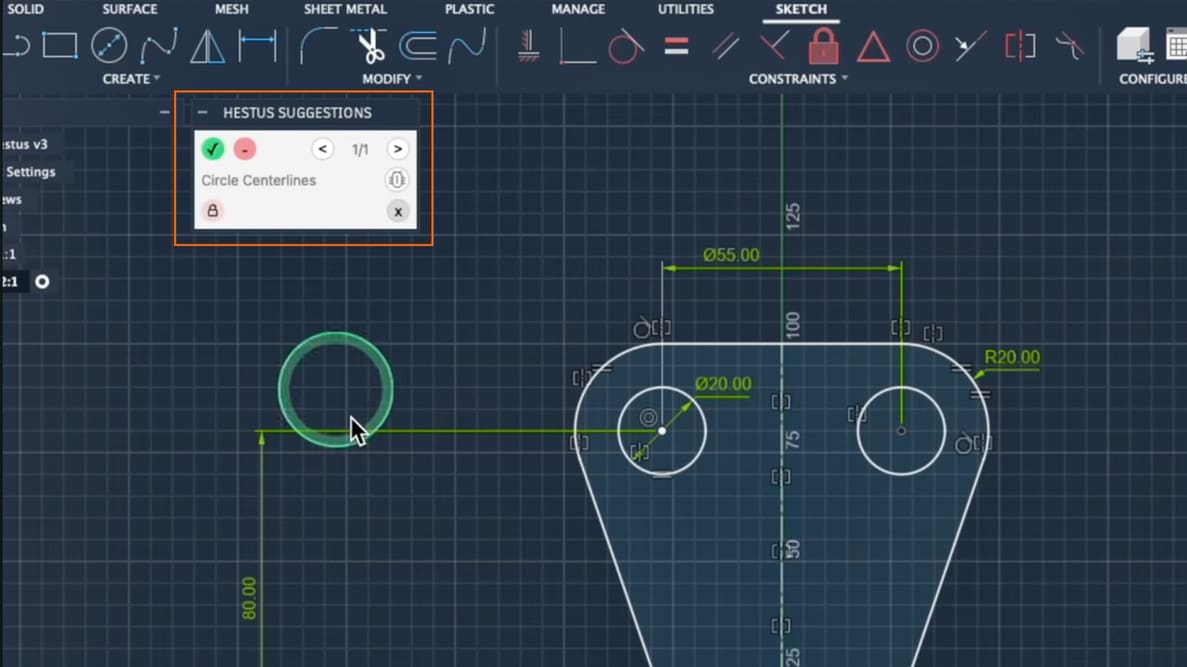Open the Utilities ribbon tab
This screenshot has width=1187, height=667.
(685, 9)
